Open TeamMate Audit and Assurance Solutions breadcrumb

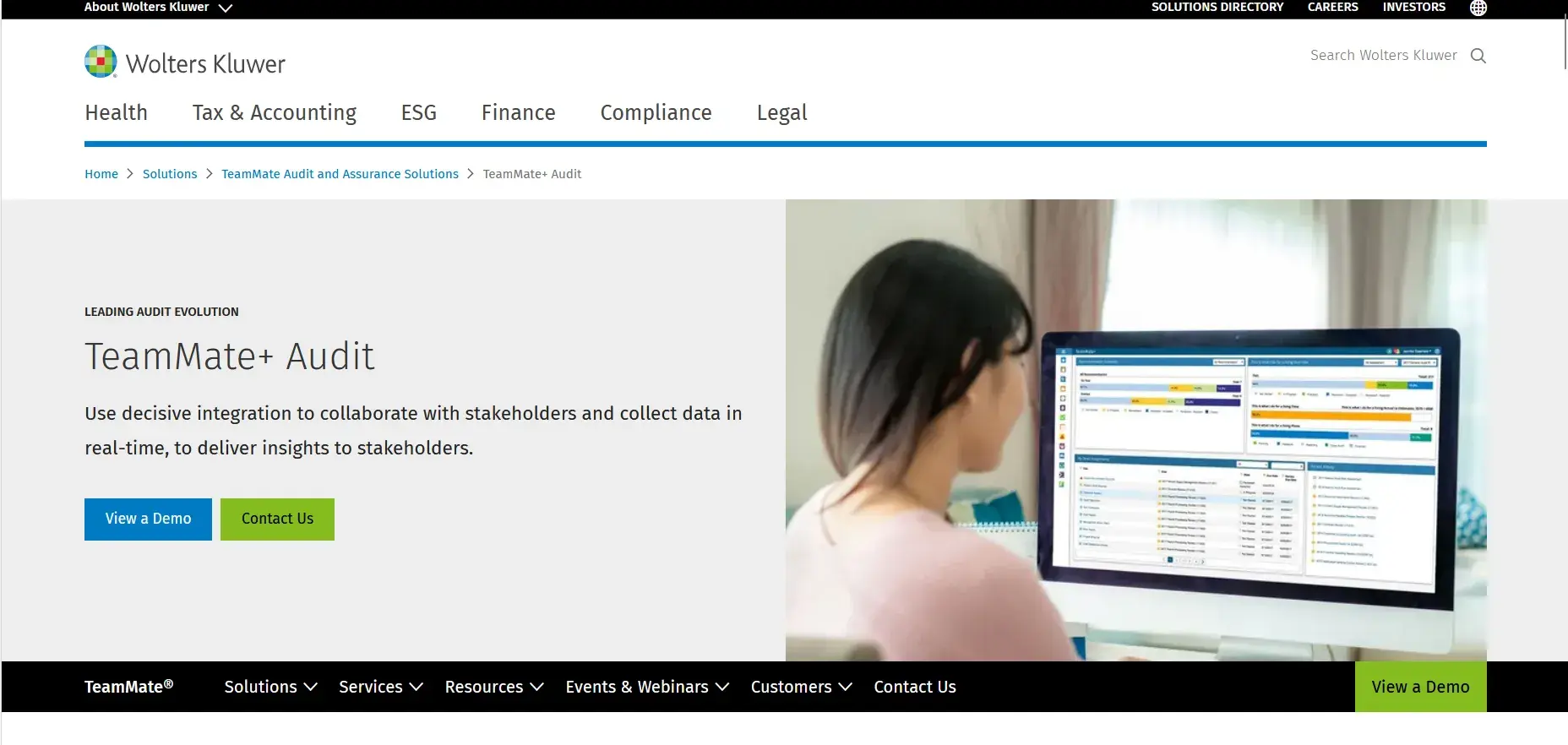tap(340, 174)
